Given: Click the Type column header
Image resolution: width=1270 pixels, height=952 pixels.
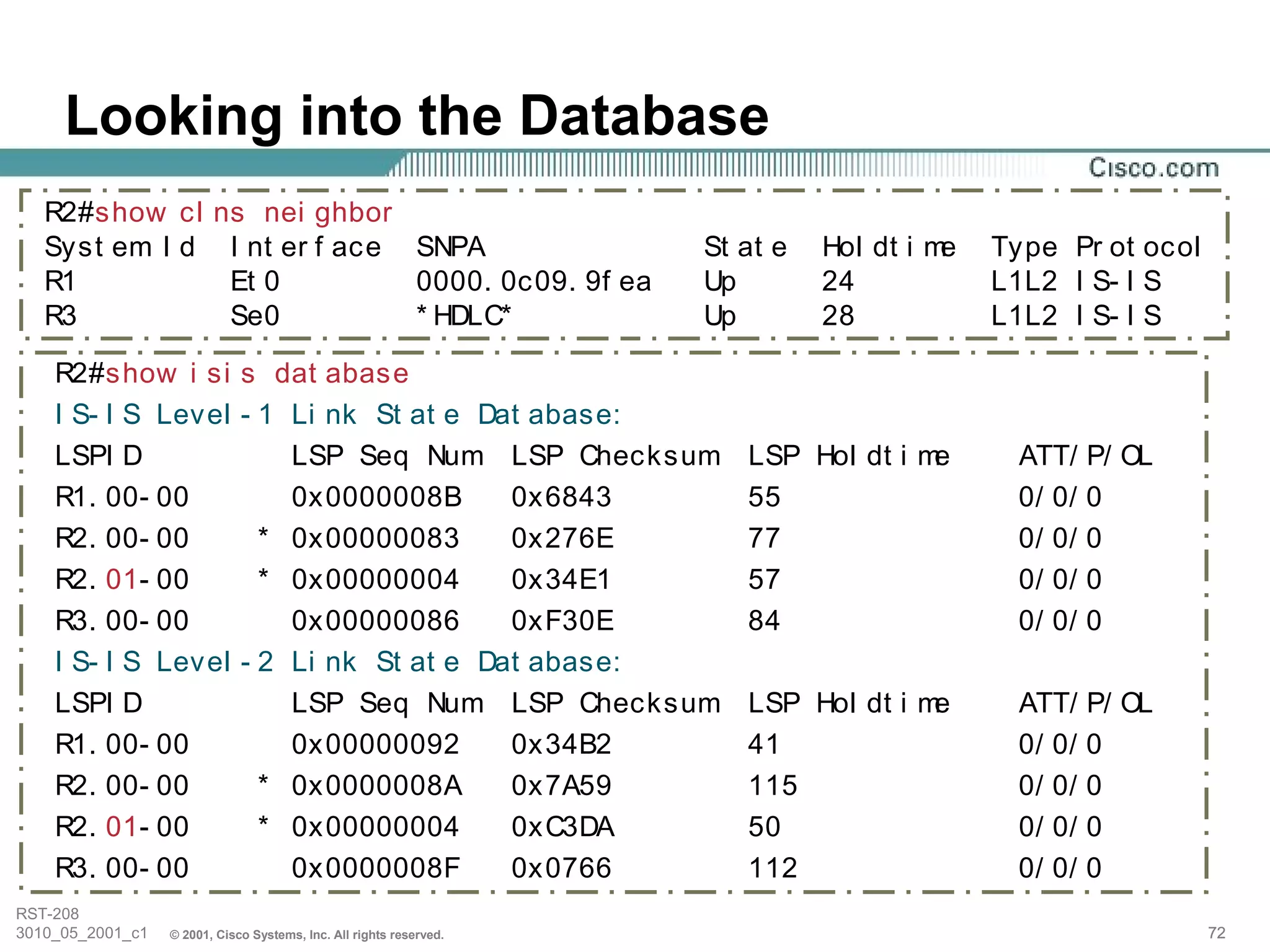Looking at the screenshot, I should tap(1024, 247).
